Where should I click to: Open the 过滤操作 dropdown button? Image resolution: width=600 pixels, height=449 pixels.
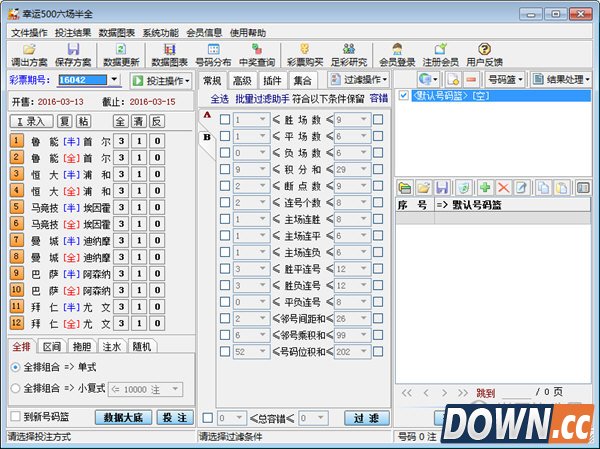point(358,80)
